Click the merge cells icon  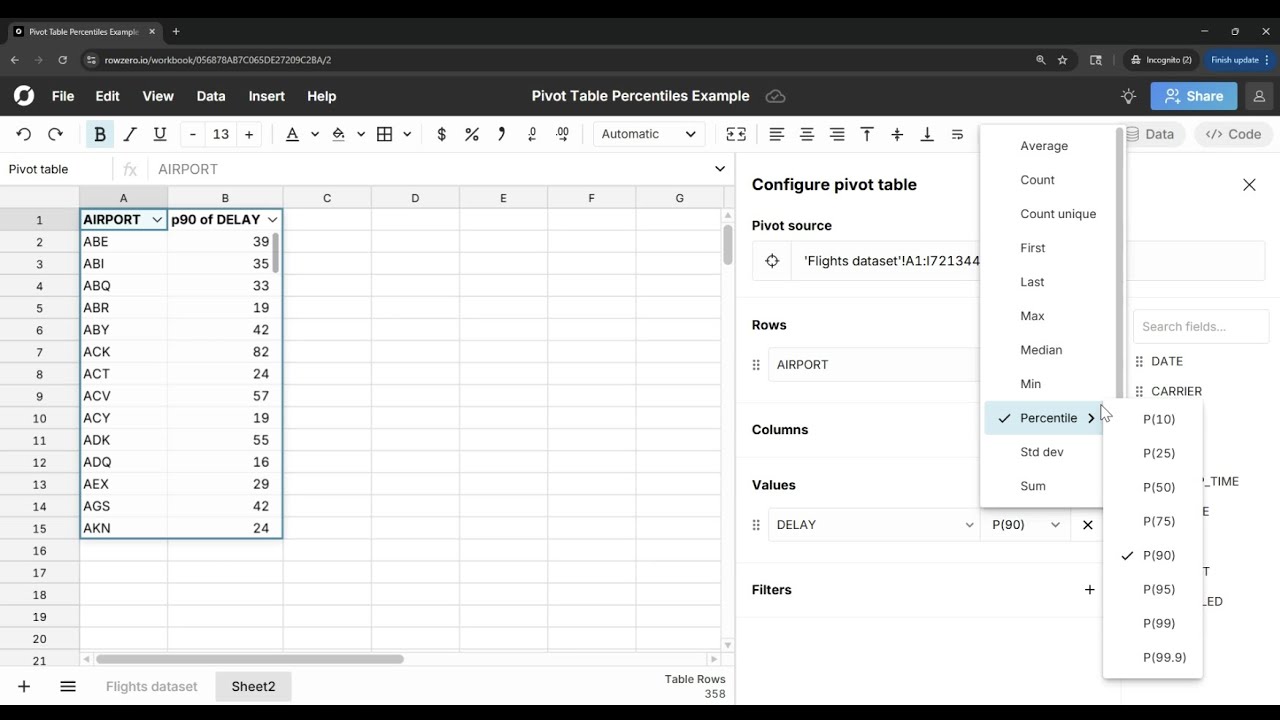736,134
